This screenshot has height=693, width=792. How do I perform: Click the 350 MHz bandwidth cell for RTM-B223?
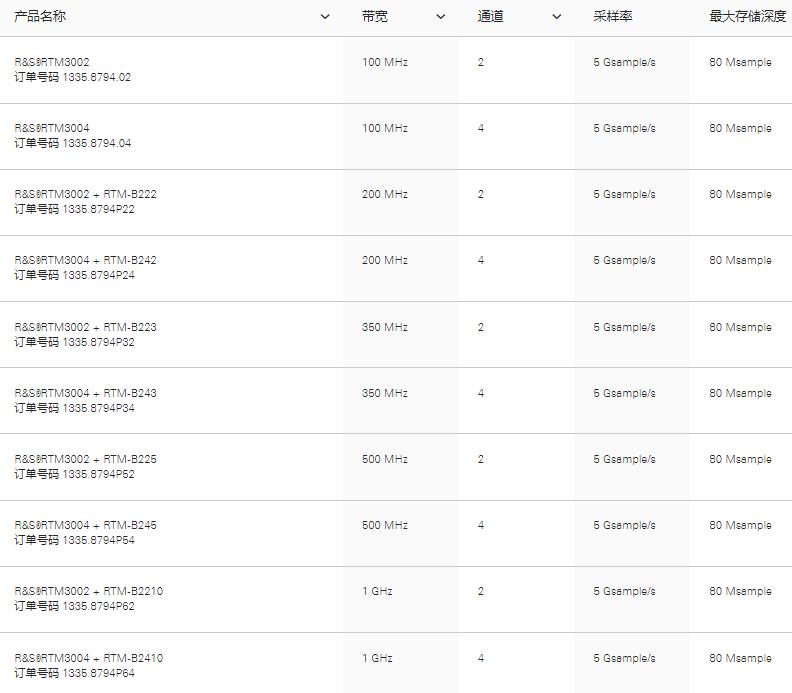point(385,327)
